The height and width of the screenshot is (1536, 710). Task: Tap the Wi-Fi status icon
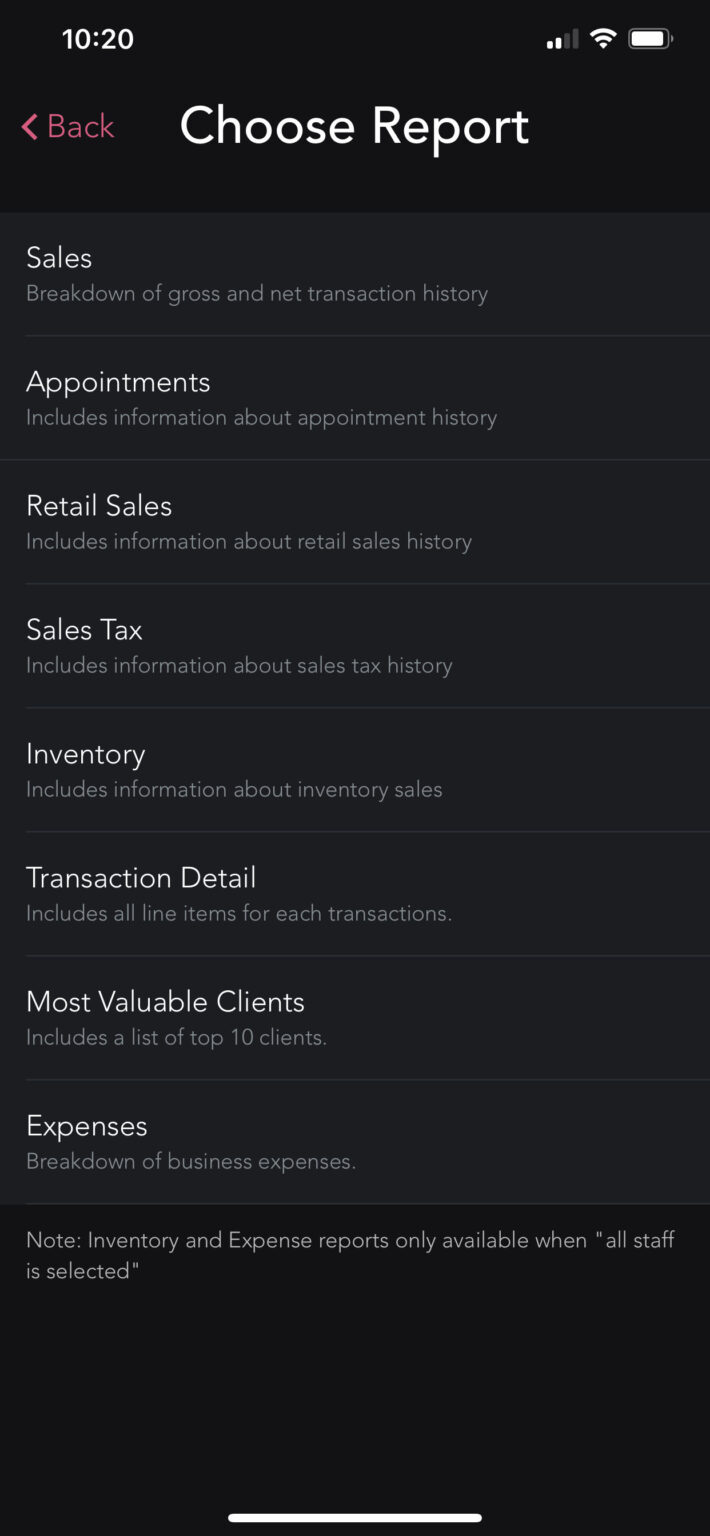(602, 39)
